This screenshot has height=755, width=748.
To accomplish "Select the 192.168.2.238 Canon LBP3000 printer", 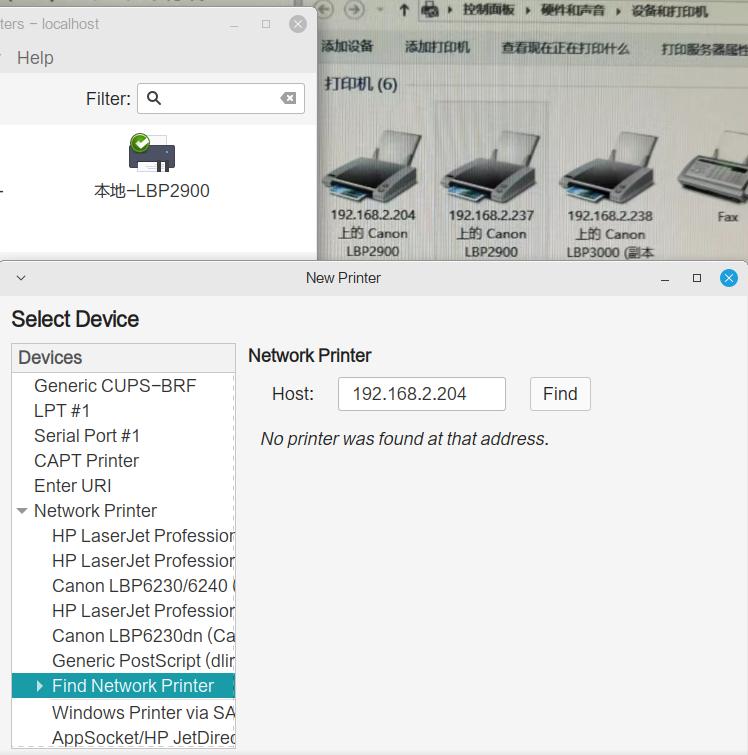I will click(609, 195).
